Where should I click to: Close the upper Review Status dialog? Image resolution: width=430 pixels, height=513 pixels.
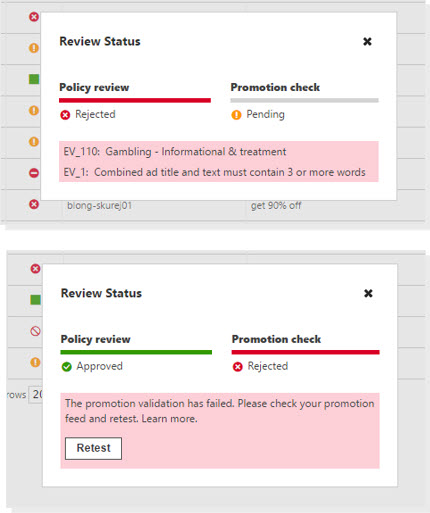tap(367, 41)
